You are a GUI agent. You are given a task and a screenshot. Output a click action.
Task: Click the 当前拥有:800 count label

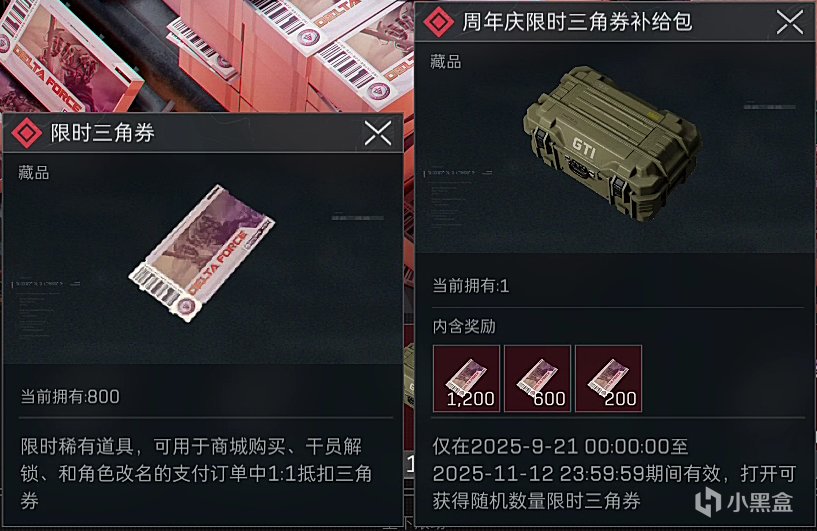coord(70,397)
